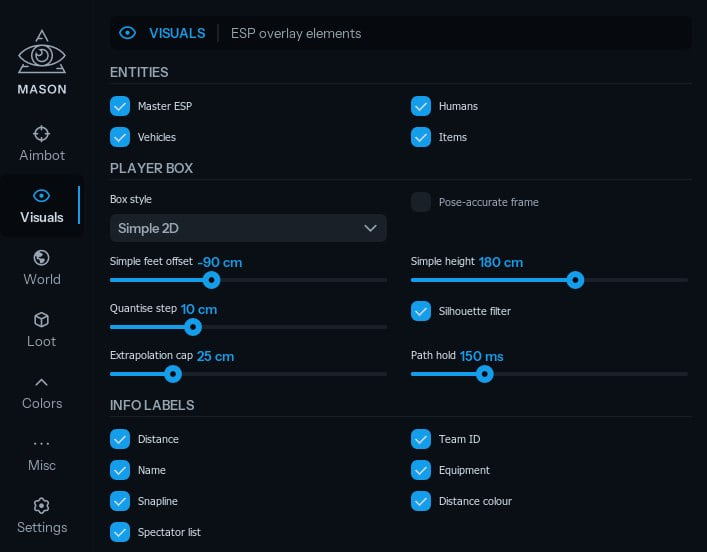This screenshot has width=707, height=552.
Task: Click the eye icon in Visuals header
Action: pyautogui.click(x=128, y=33)
